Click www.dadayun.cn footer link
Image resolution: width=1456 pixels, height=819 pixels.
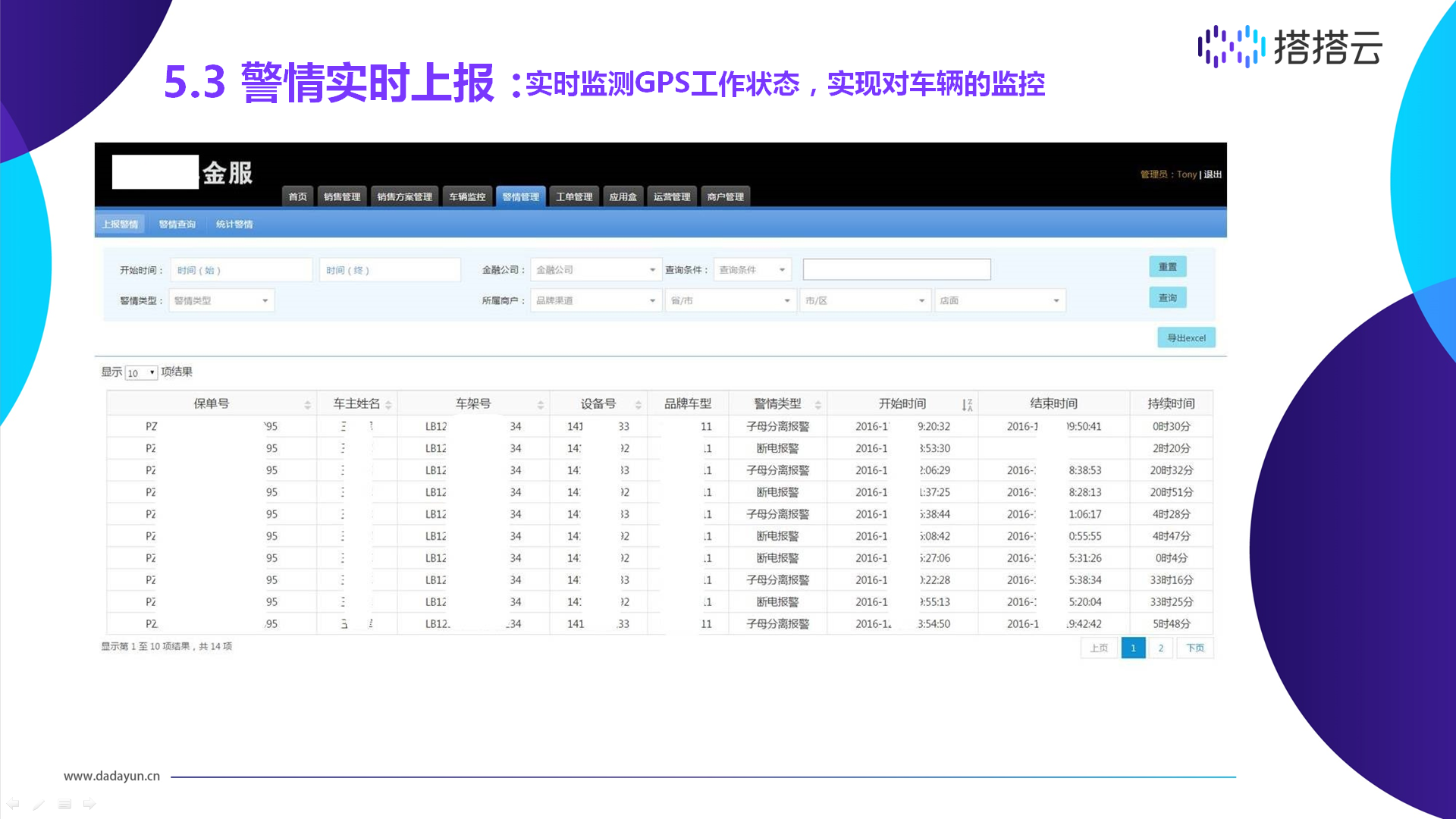click(111, 777)
